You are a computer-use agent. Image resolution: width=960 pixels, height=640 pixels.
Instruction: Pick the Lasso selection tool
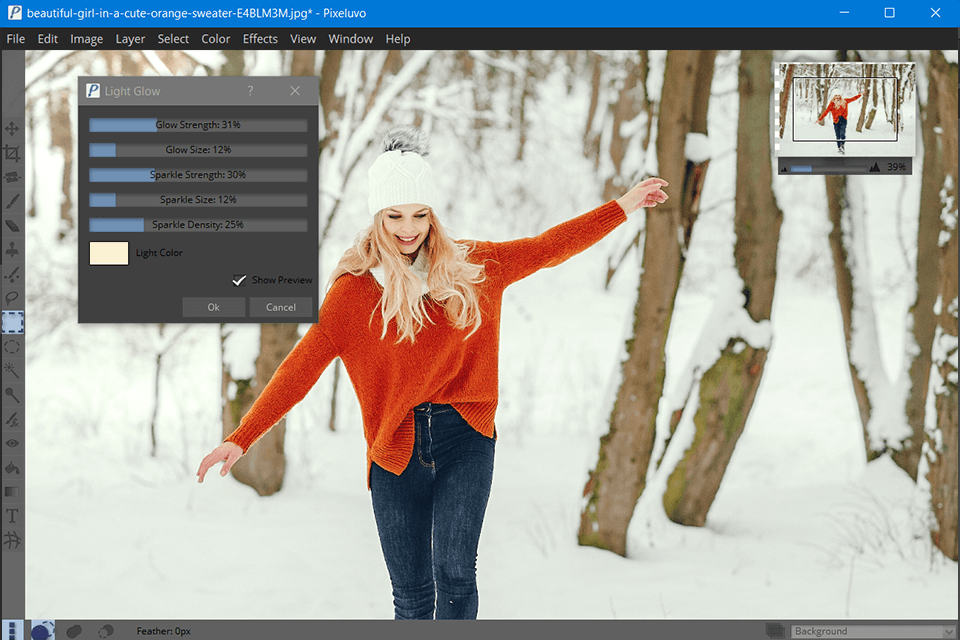tap(12, 298)
